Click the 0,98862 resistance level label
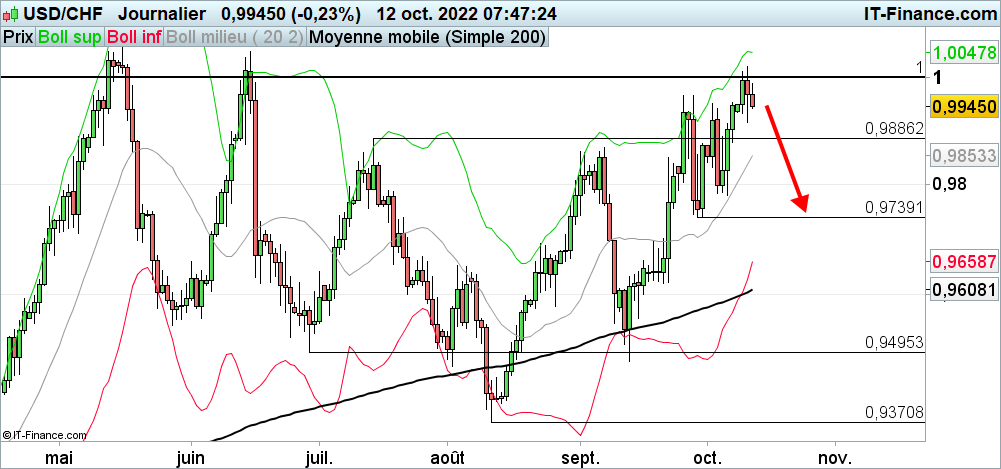The width and height of the screenshot is (1001, 469). [894, 129]
